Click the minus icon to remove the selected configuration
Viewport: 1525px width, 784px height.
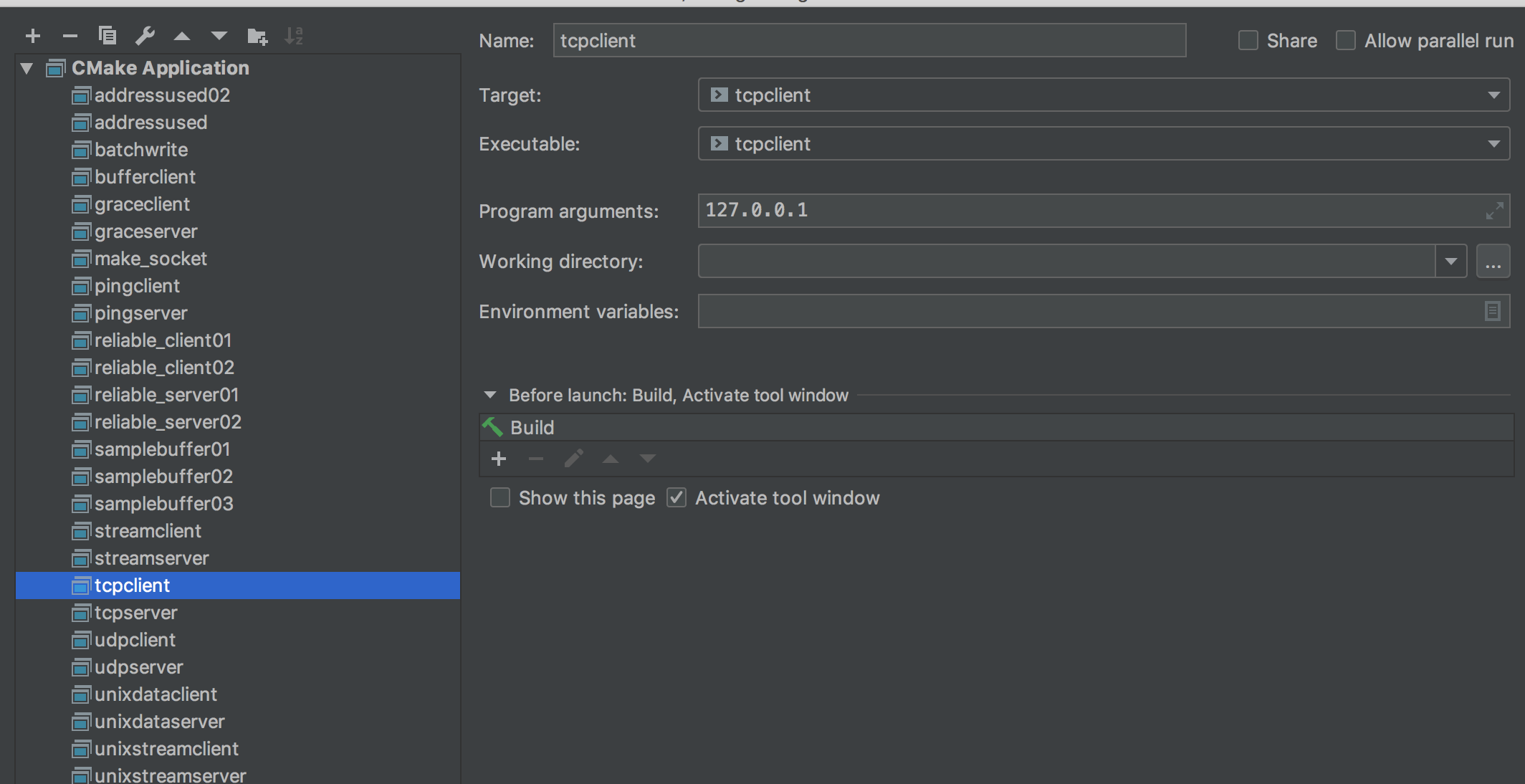70,36
